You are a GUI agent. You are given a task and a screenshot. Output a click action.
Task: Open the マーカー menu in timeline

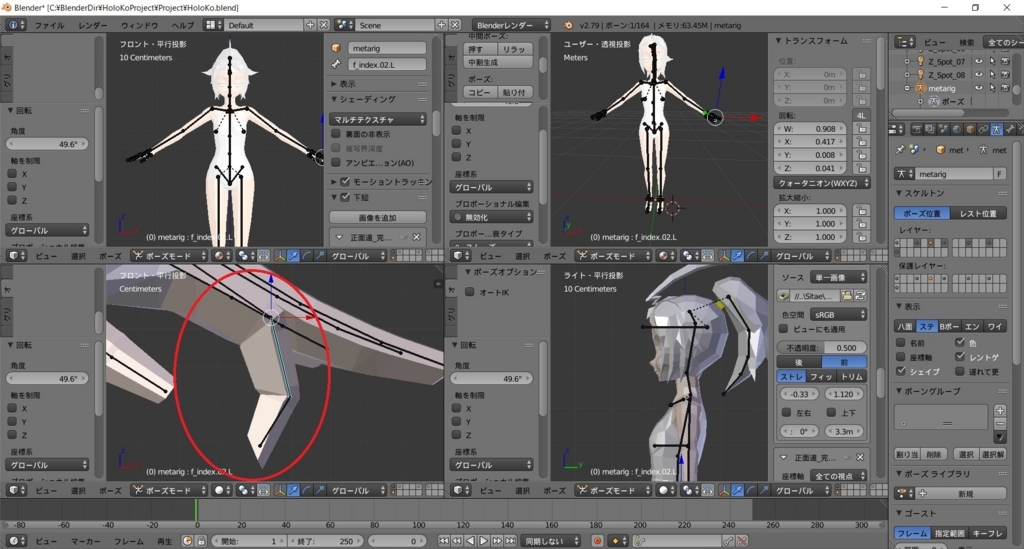[85, 541]
